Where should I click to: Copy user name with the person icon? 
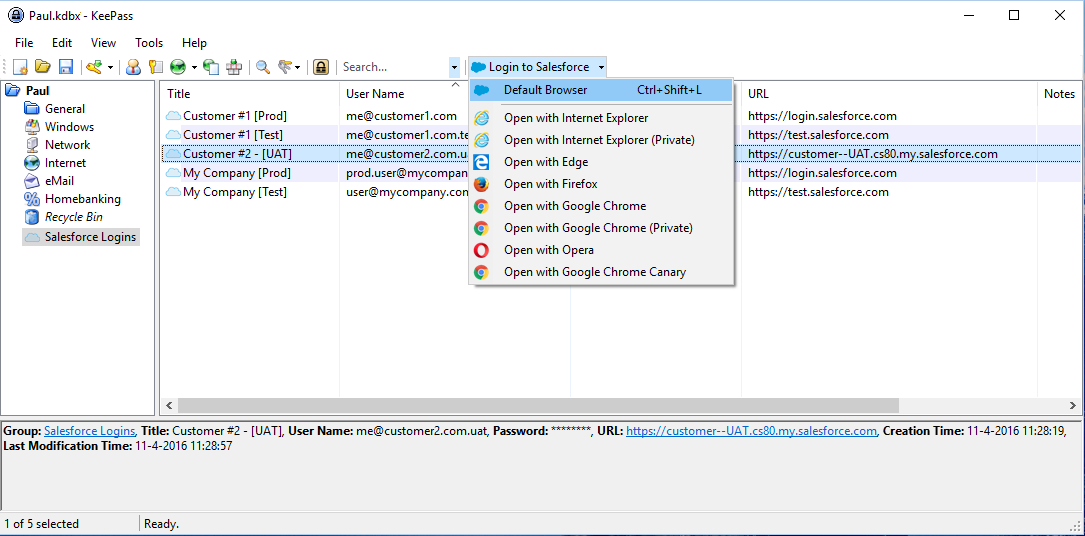point(134,67)
